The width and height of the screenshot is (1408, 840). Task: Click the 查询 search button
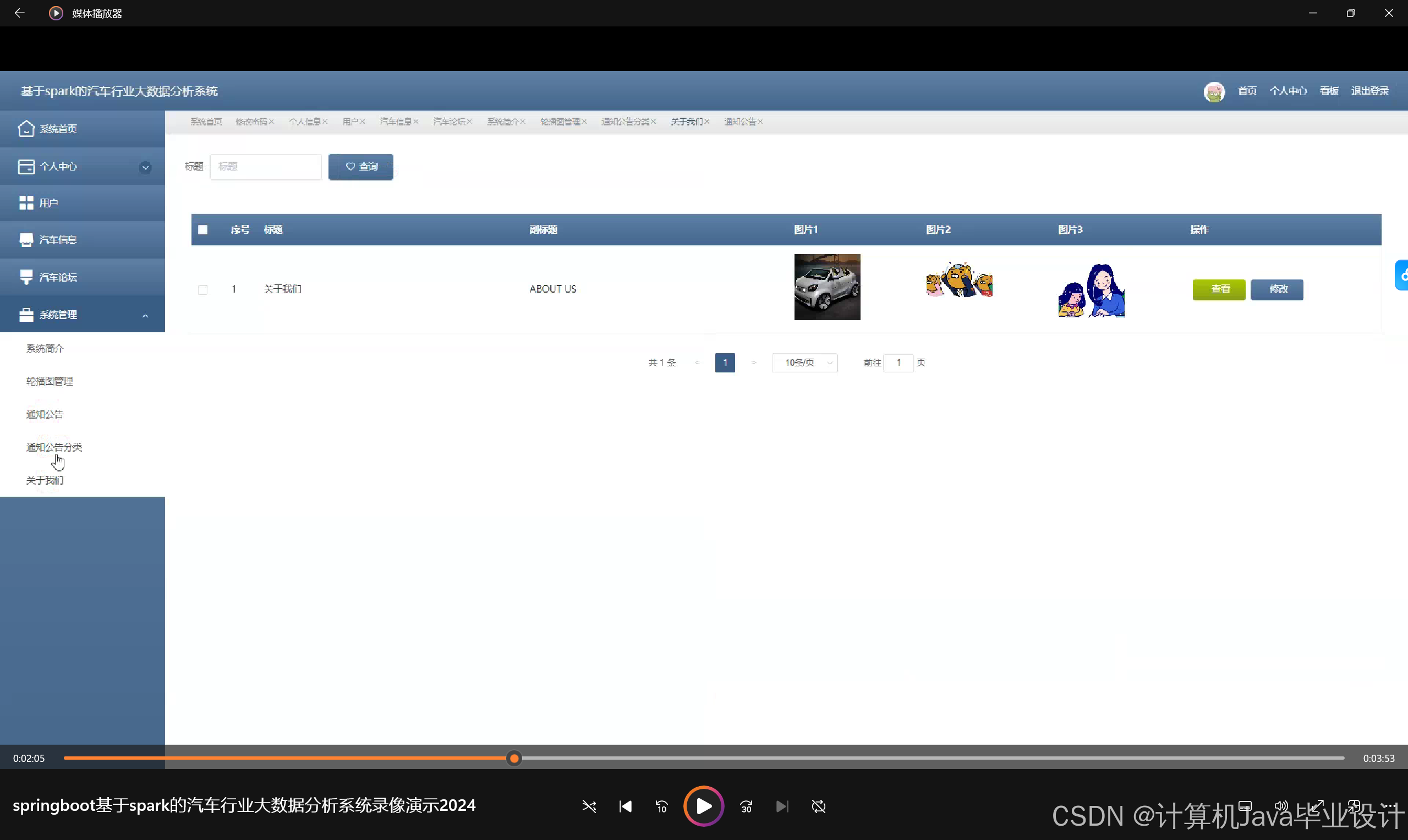tap(360, 167)
